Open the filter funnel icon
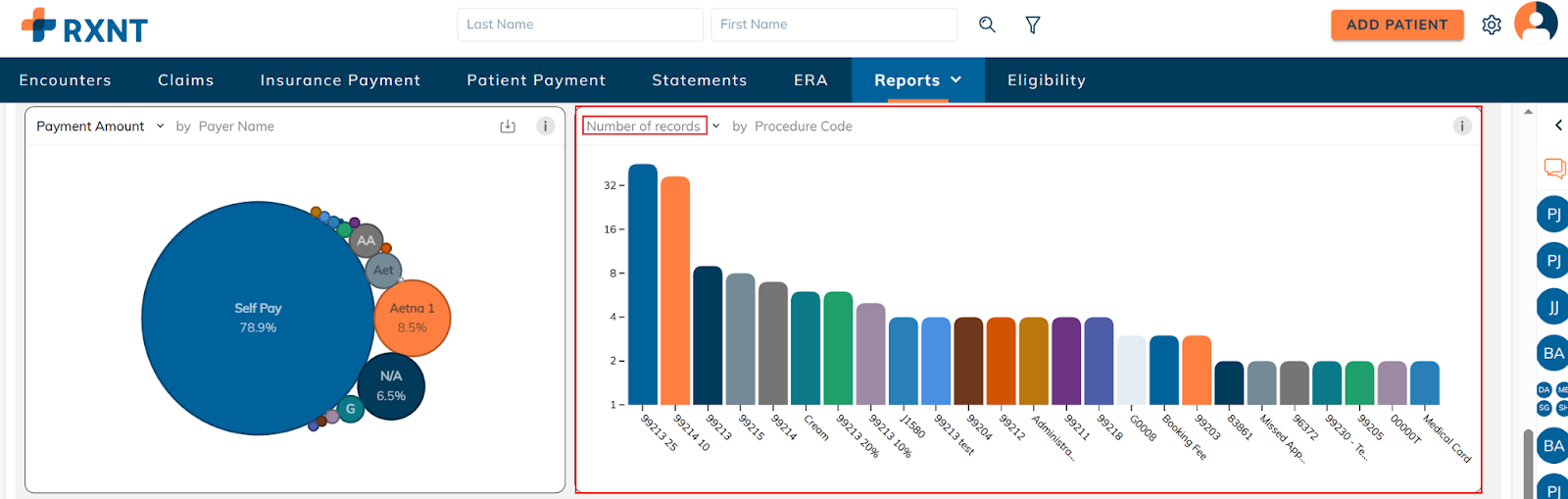Screen dimensions: 1568x499 1033,25
